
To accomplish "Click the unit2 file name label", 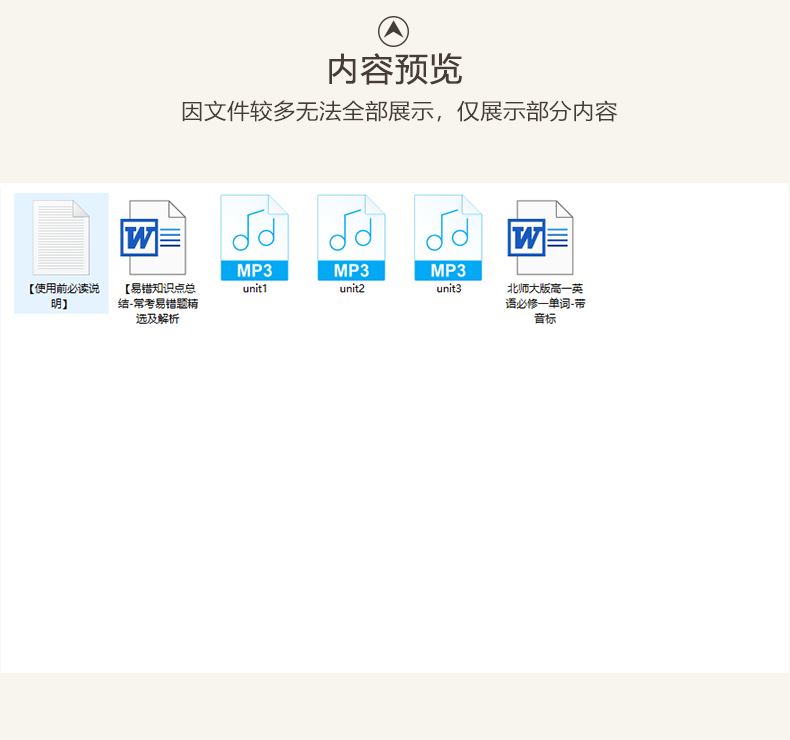I will point(352,289).
